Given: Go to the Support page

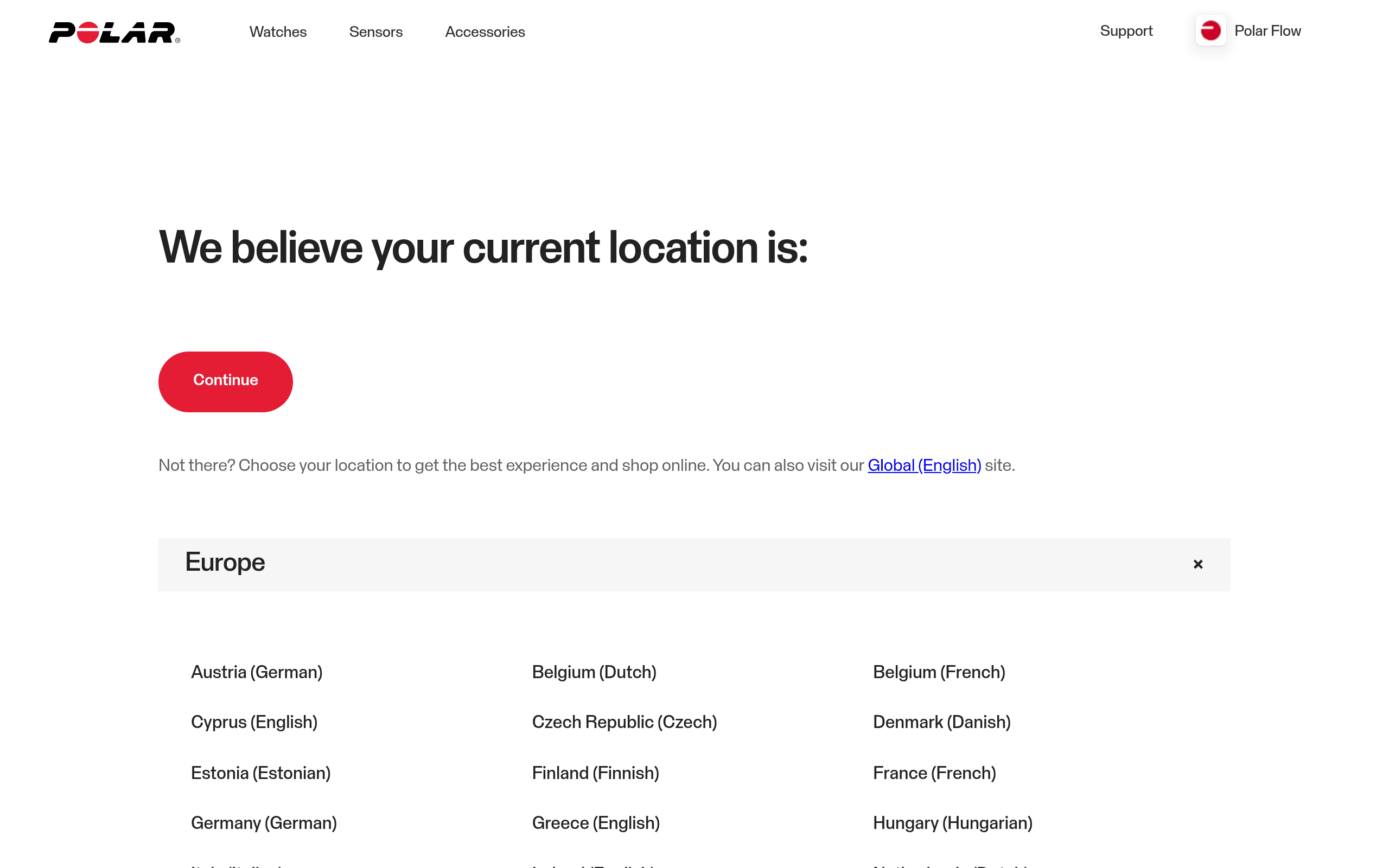Looking at the screenshot, I should point(1126,31).
